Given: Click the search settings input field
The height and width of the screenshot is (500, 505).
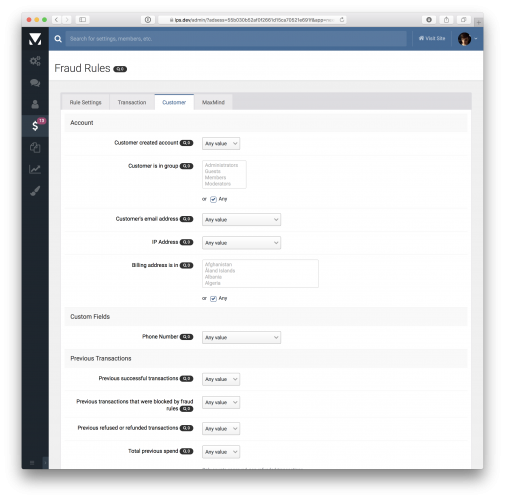Looking at the screenshot, I should (236, 39).
